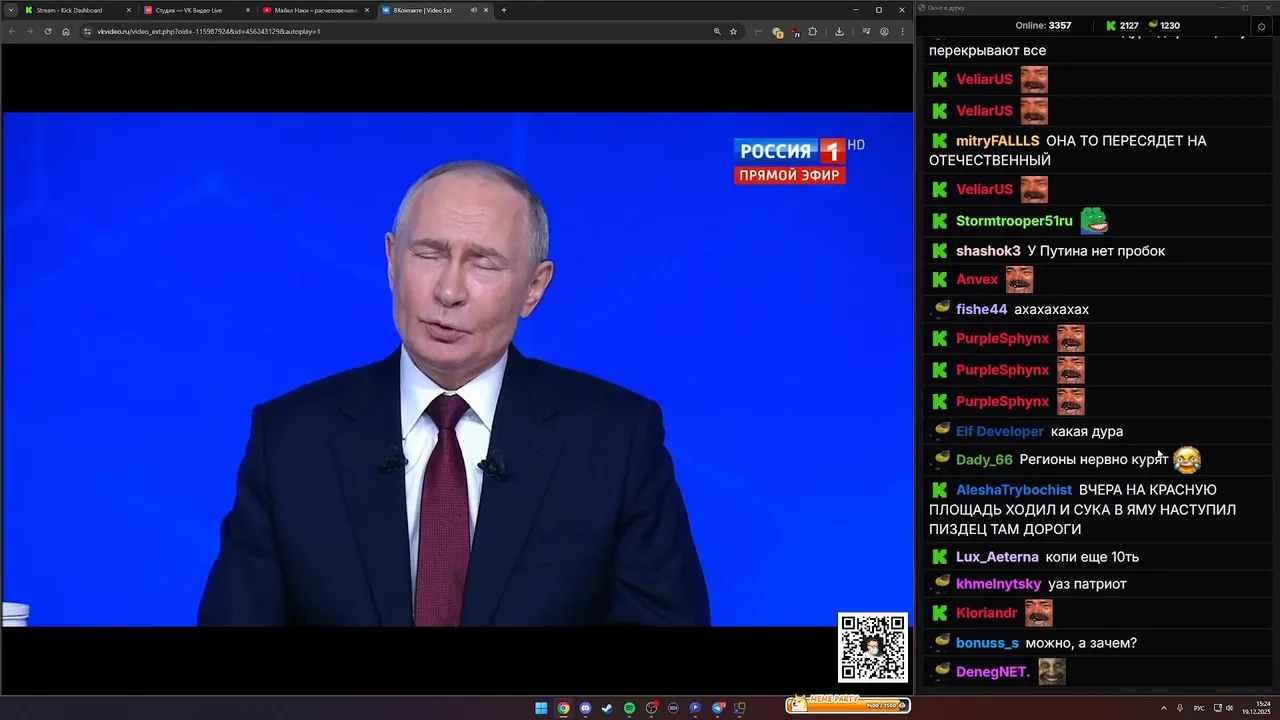Screen dimensions: 1280x720
Task: Click the username Dady_66 in chat
Action: click(984, 460)
